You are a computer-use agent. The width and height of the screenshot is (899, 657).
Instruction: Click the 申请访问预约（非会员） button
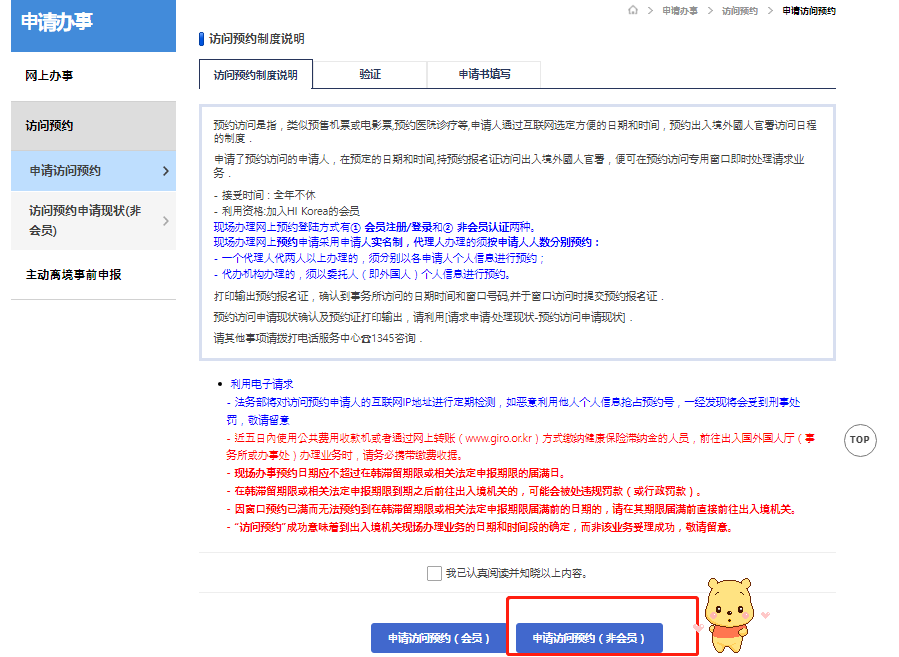[588, 638]
